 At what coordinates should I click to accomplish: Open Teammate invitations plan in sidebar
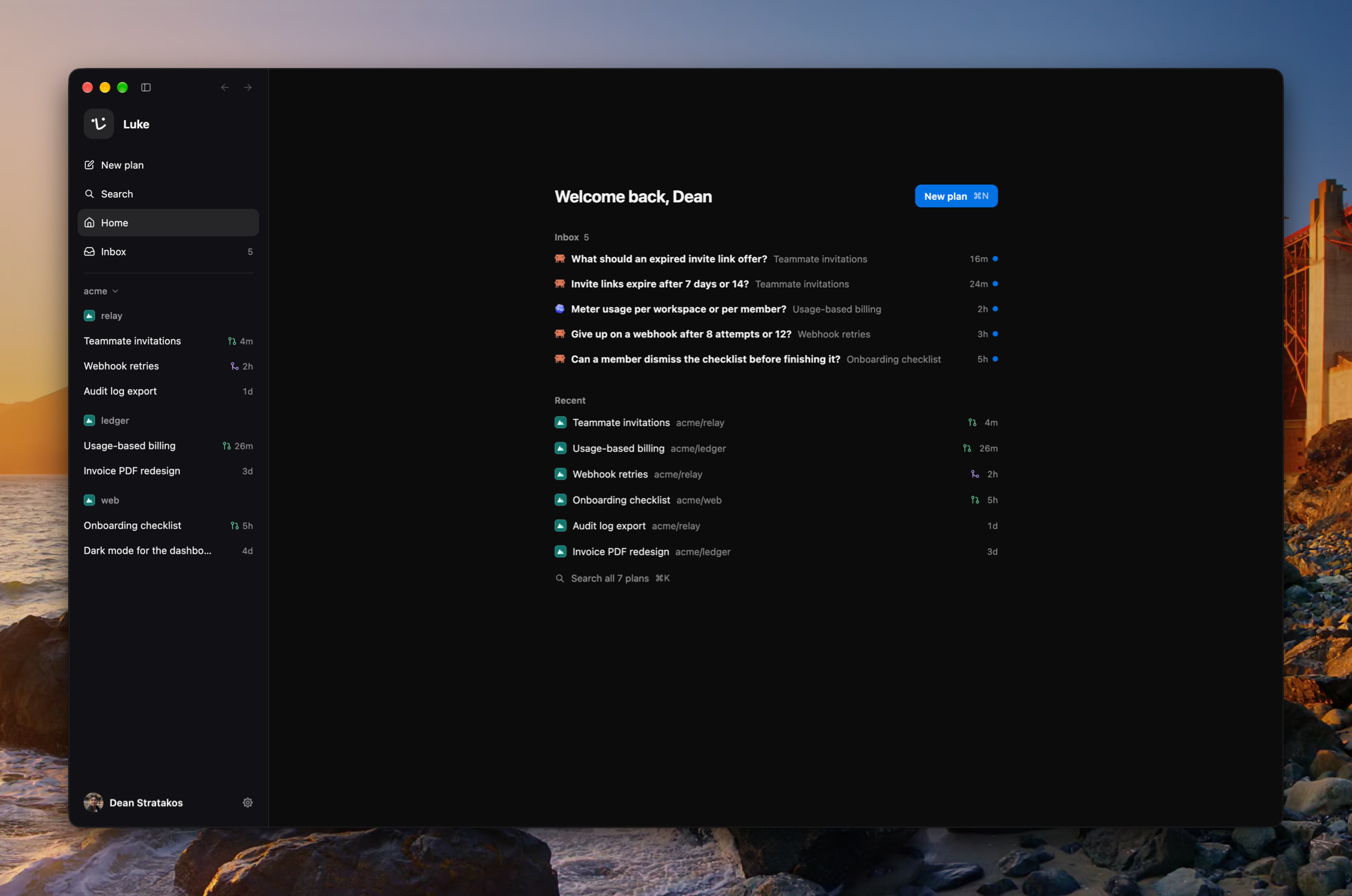click(x=168, y=341)
